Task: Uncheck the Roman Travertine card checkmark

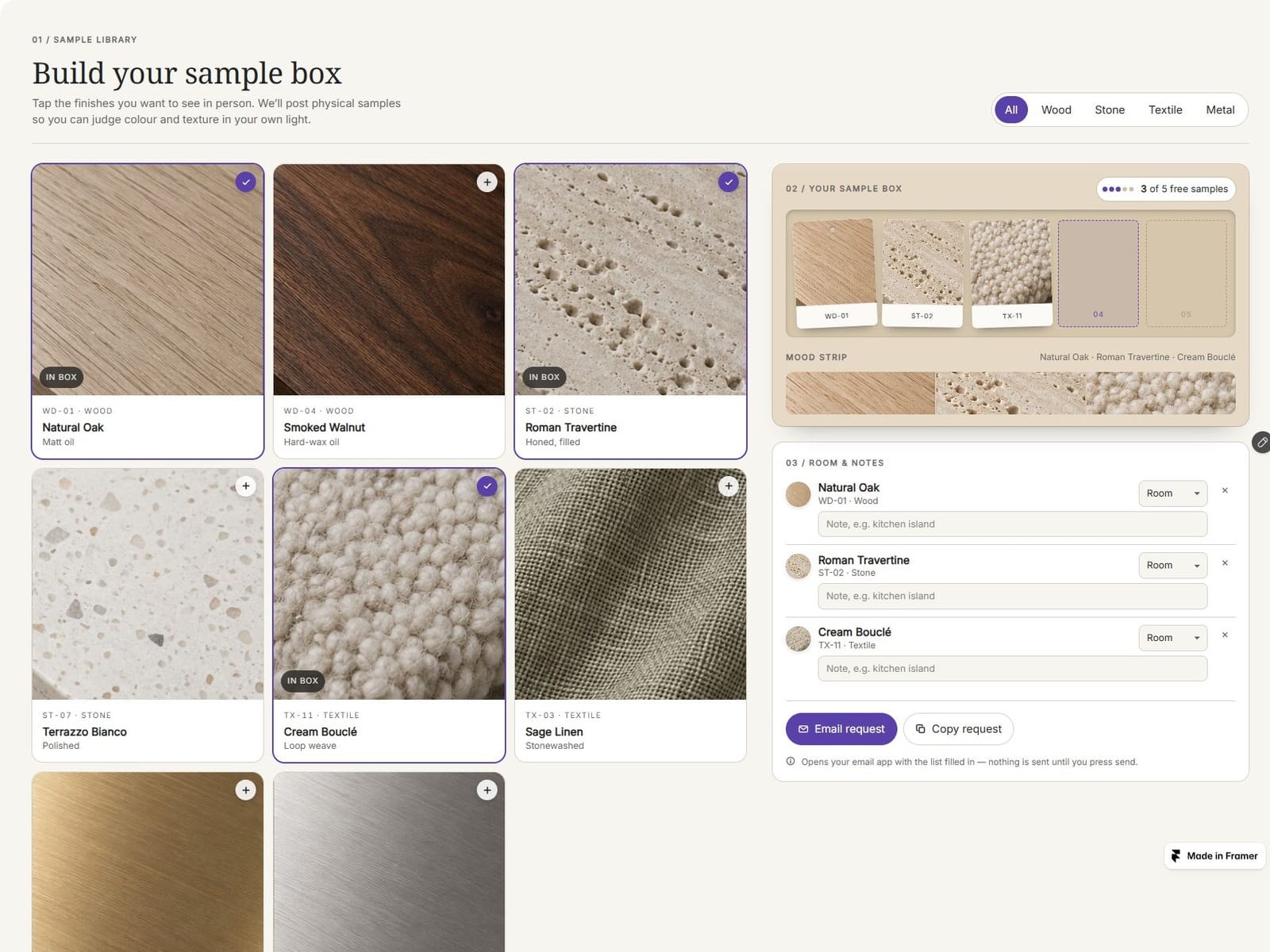Action: [x=729, y=182]
